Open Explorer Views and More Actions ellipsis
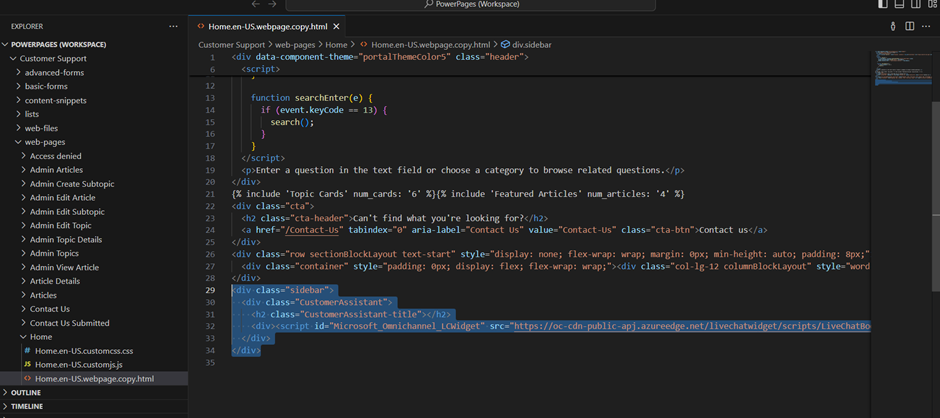The width and height of the screenshot is (940, 418). [173, 26]
